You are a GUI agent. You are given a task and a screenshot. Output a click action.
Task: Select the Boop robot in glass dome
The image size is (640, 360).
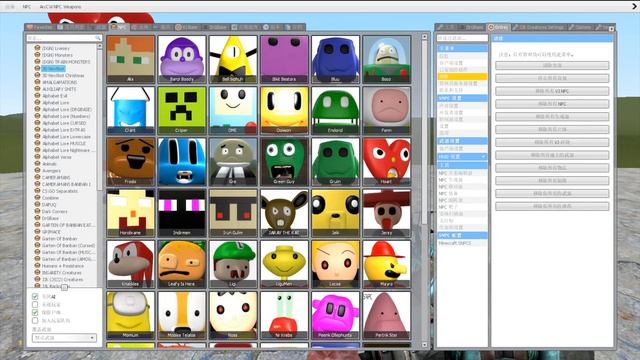pos(387,60)
